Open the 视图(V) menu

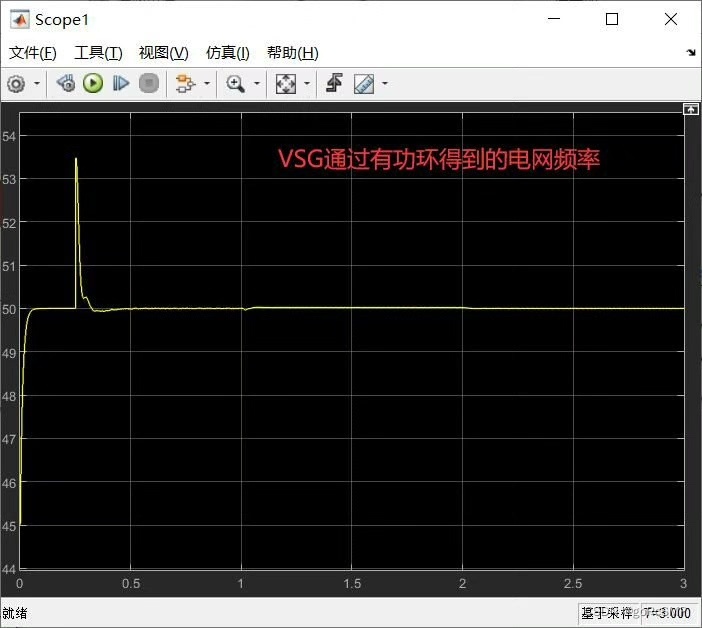[x=164, y=53]
